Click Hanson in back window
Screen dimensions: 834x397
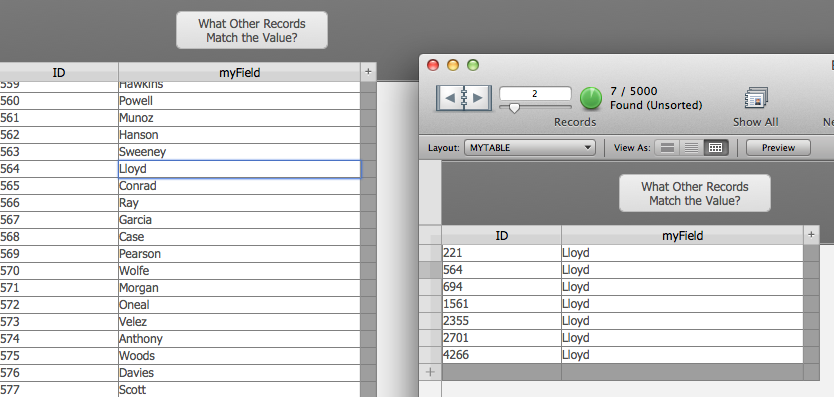point(239,135)
